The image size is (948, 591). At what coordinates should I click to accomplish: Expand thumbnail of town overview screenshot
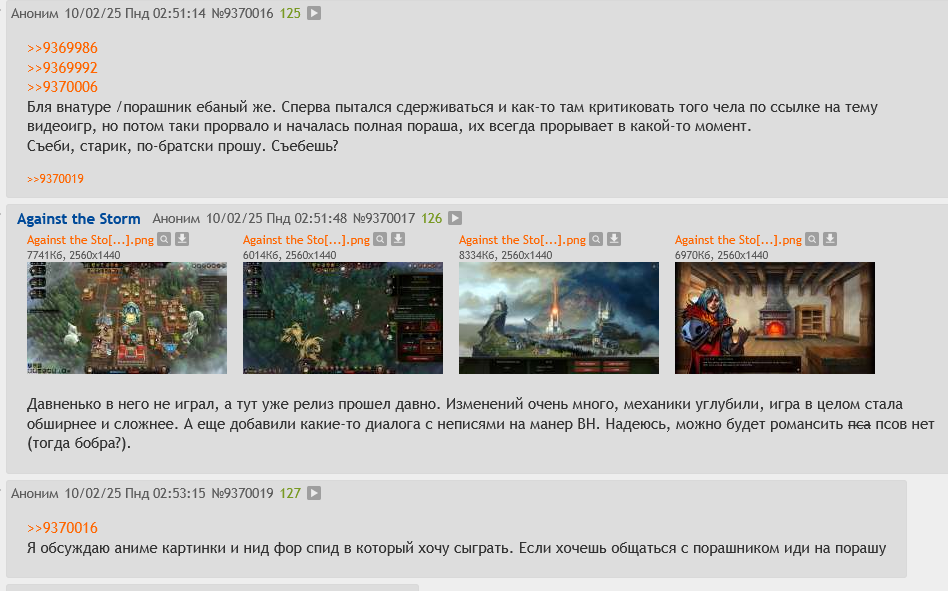point(127,318)
